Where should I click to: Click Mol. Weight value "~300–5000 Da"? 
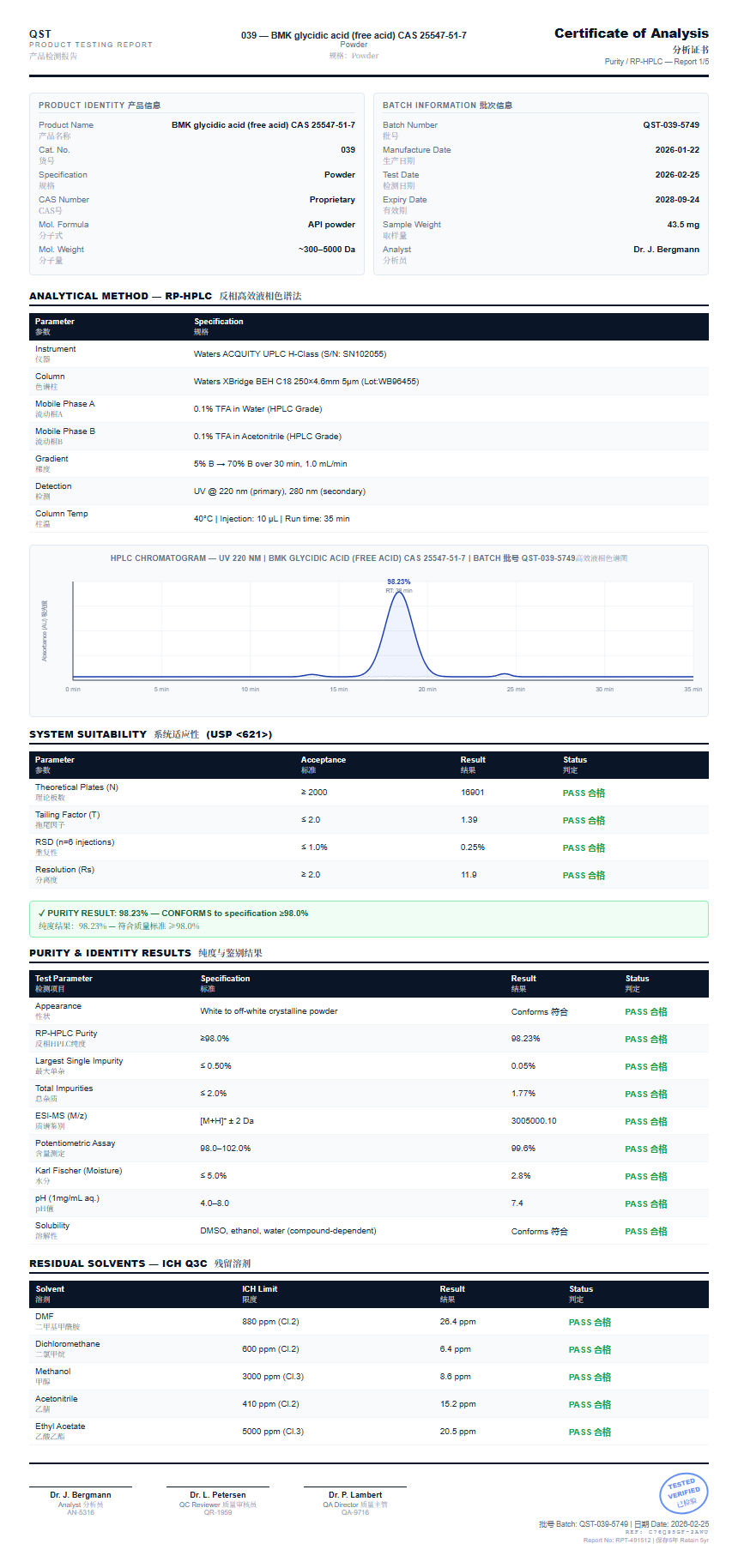pyautogui.click(x=327, y=250)
